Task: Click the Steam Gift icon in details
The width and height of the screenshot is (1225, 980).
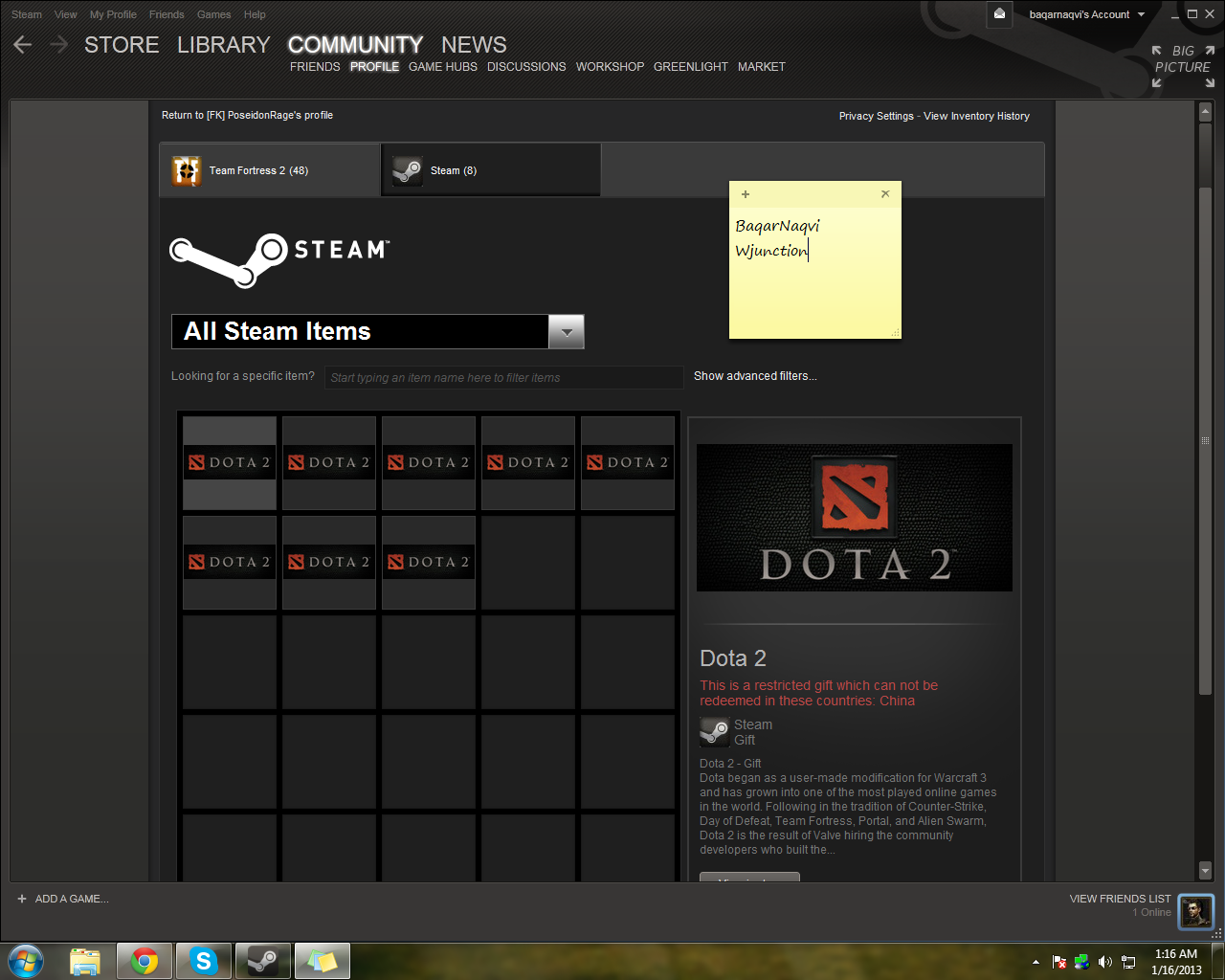Action: point(714,732)
